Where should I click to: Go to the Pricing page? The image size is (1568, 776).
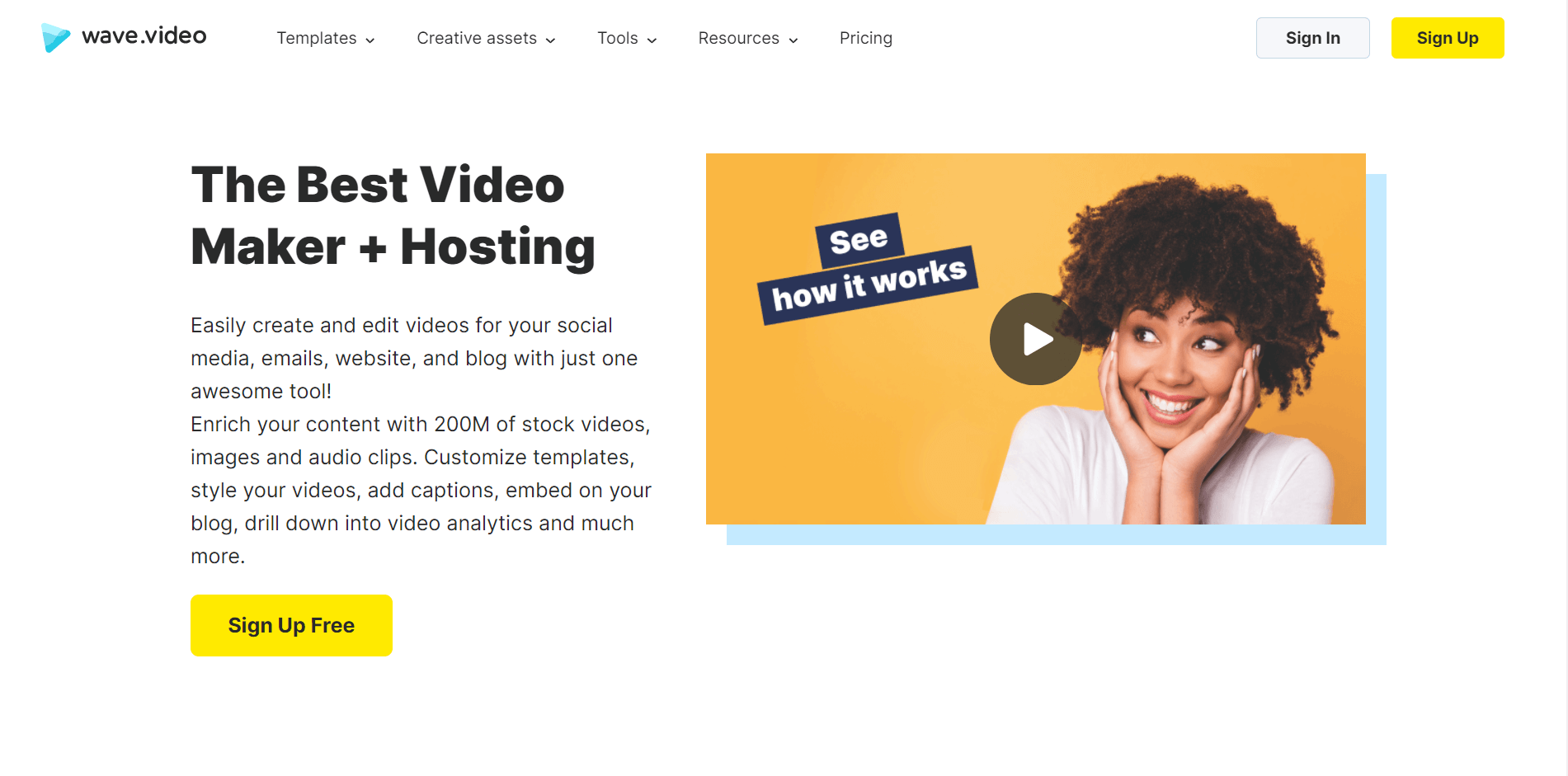point(865,38)
